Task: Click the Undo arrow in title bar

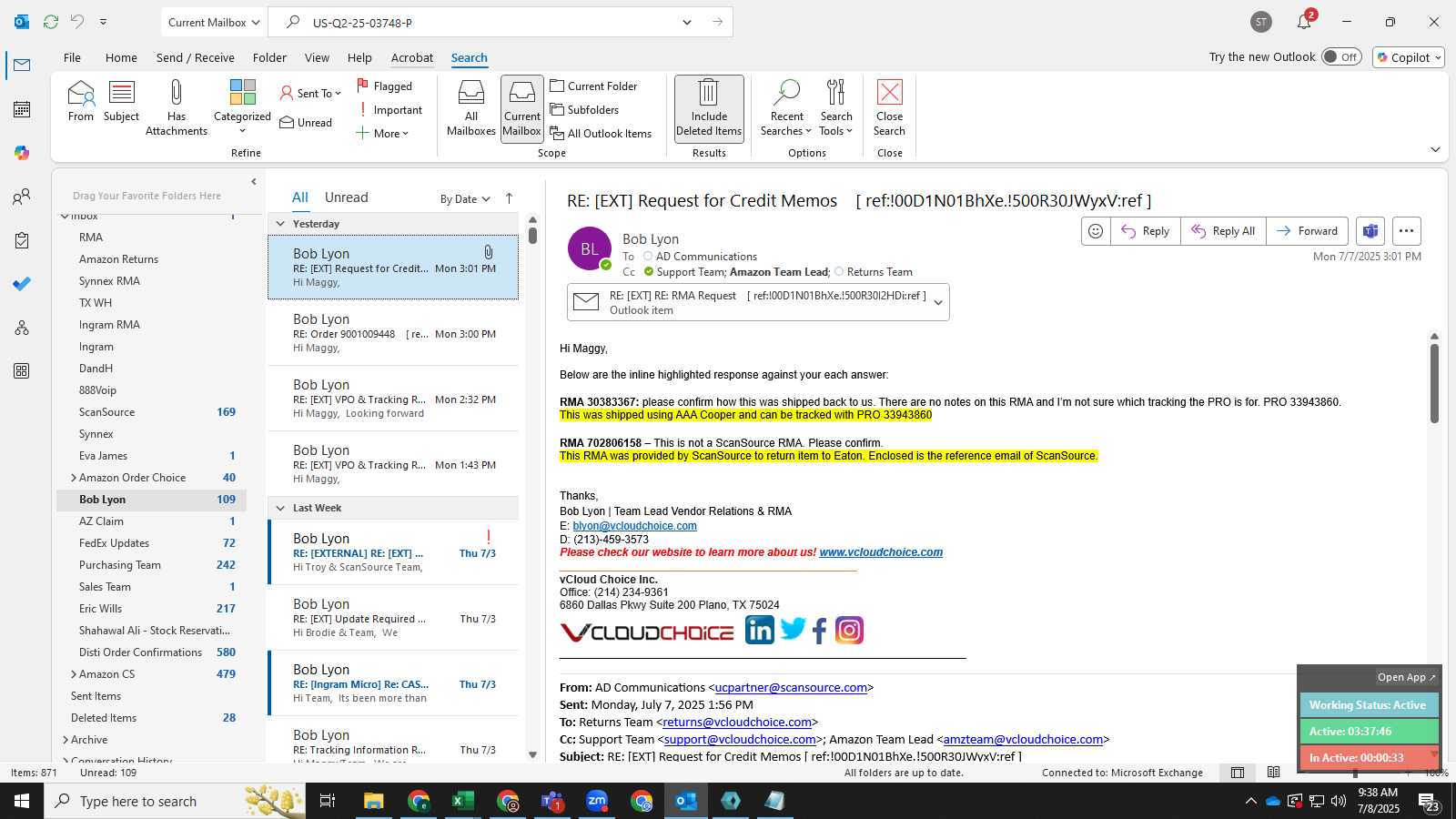Action: (x=77, y=22)
